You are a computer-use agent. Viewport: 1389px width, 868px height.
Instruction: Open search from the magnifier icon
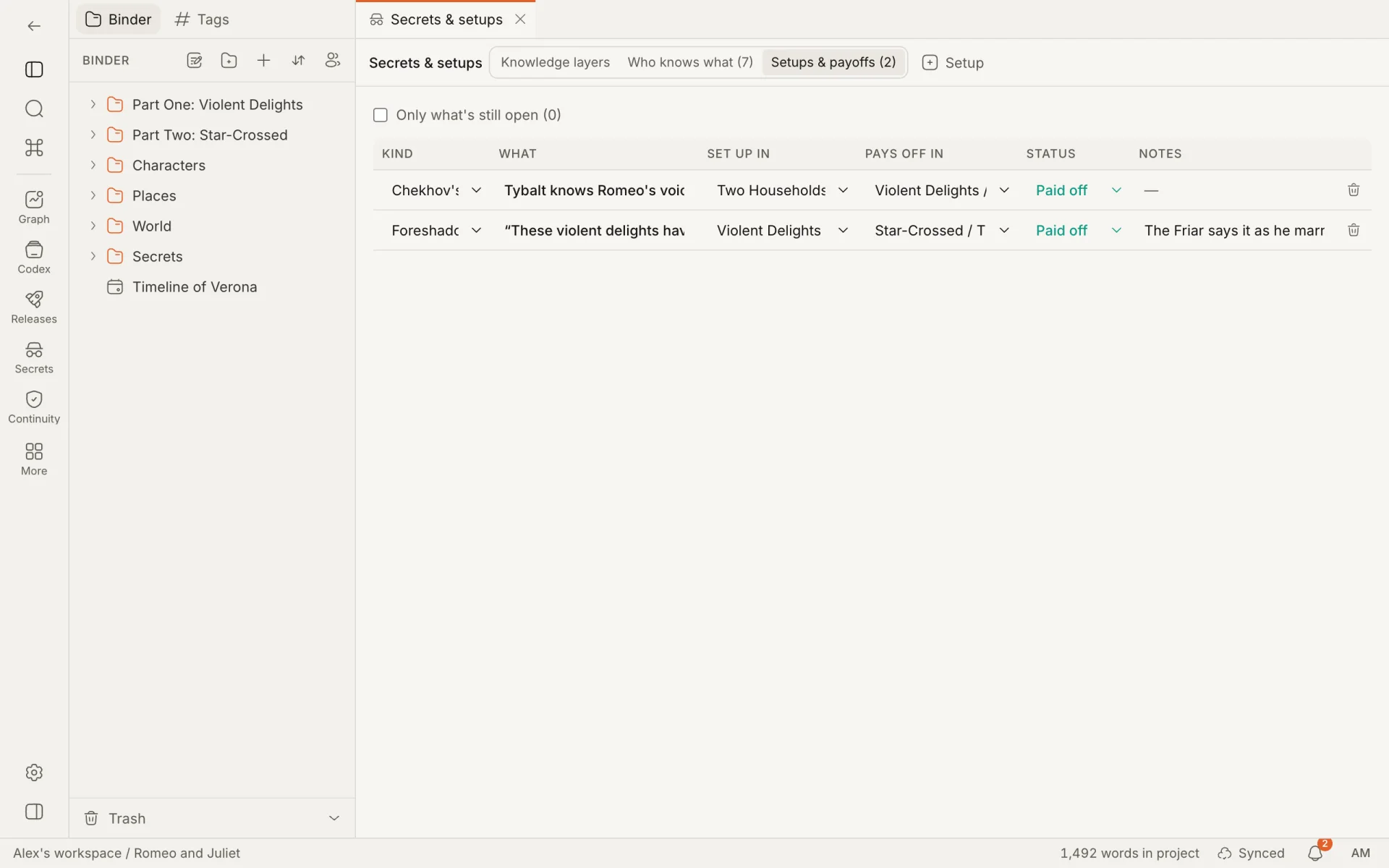(x=34, y=109)
